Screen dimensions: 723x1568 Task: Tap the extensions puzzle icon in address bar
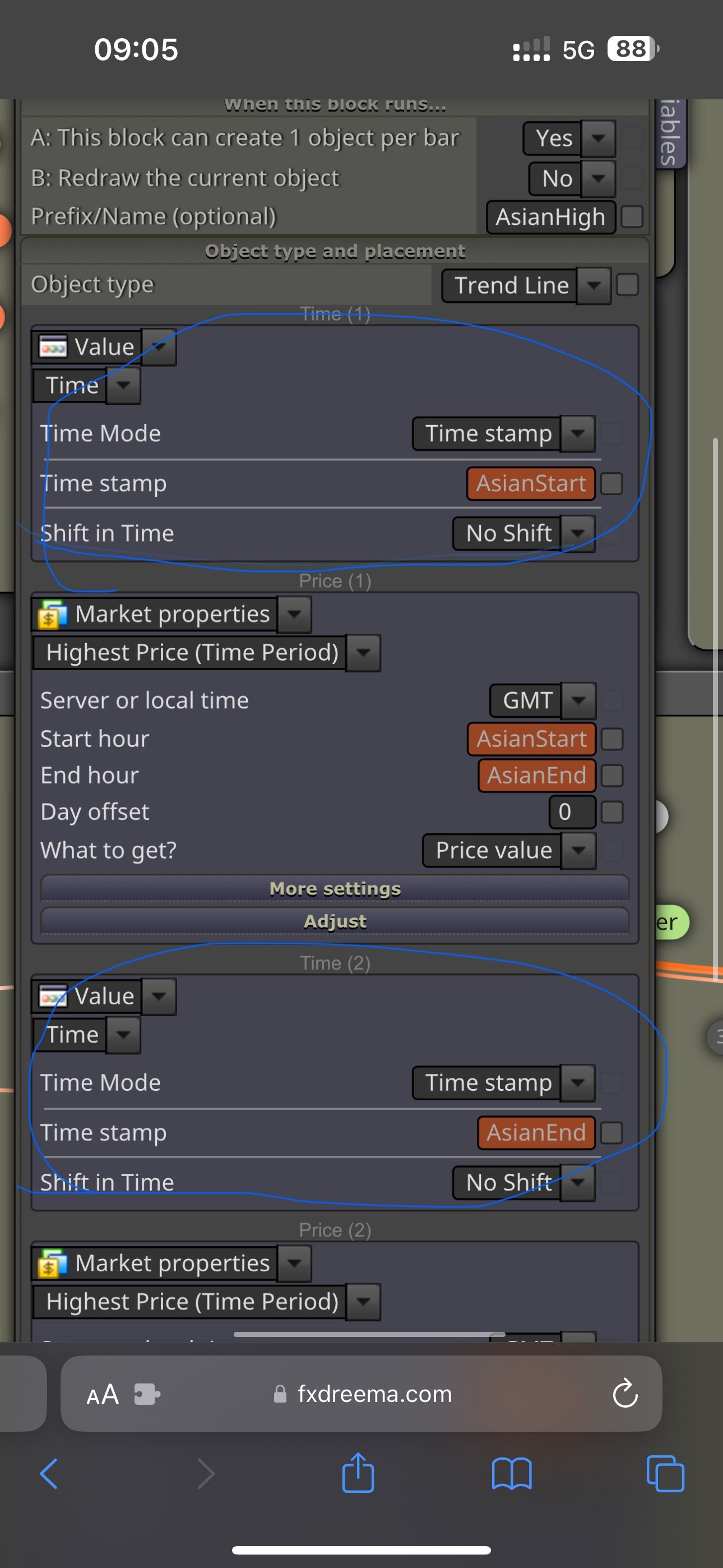click(x=147, y=1394)
